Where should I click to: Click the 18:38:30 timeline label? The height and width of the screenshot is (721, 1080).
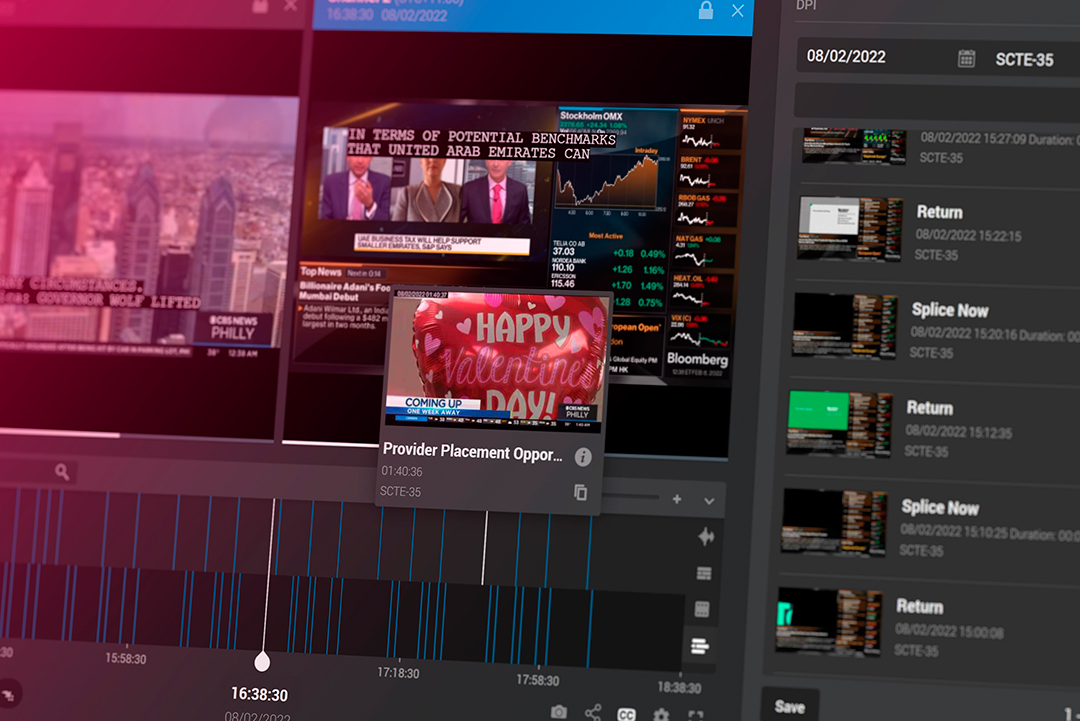coord(679,687)
